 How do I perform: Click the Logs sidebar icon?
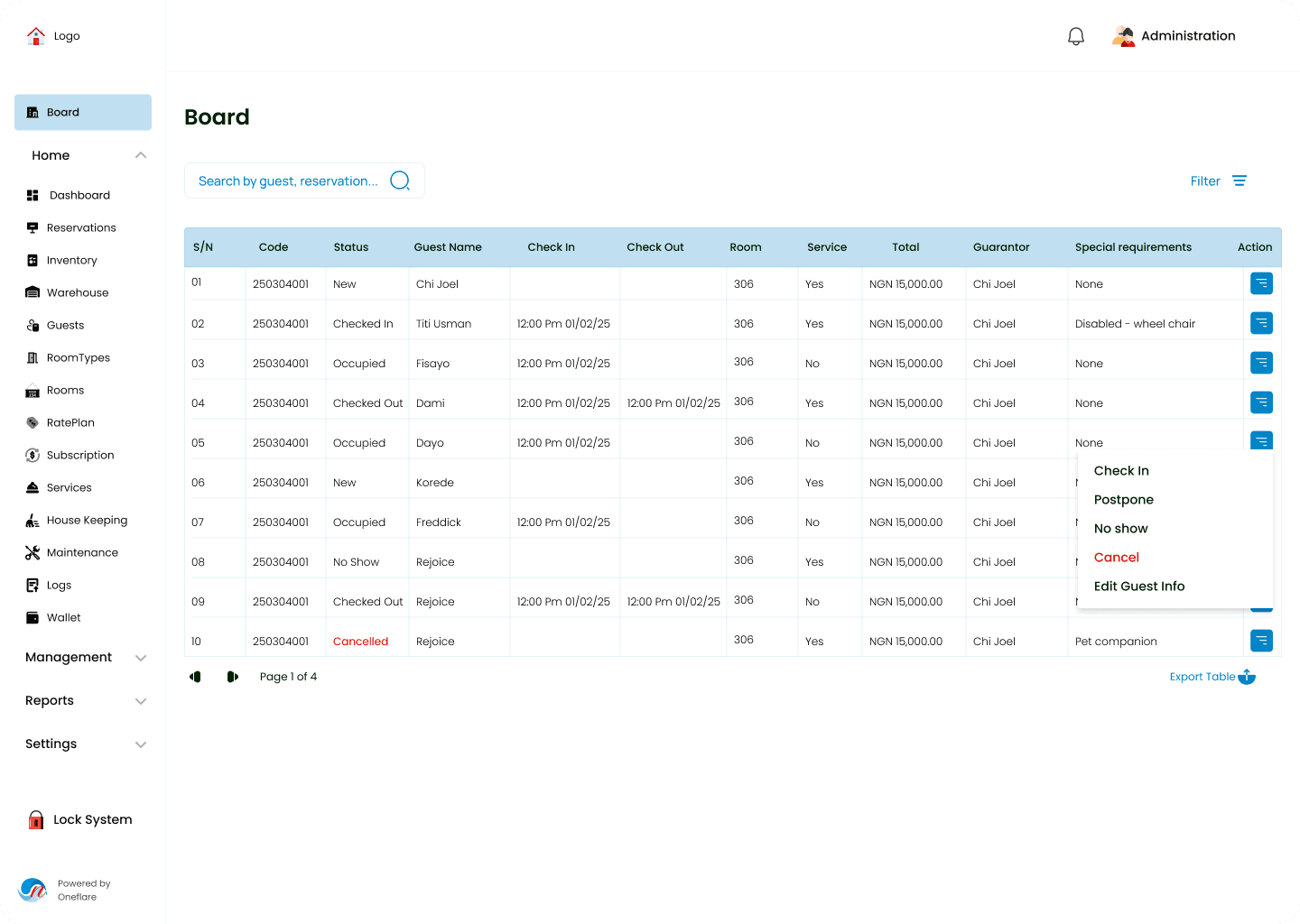(32, 585)
